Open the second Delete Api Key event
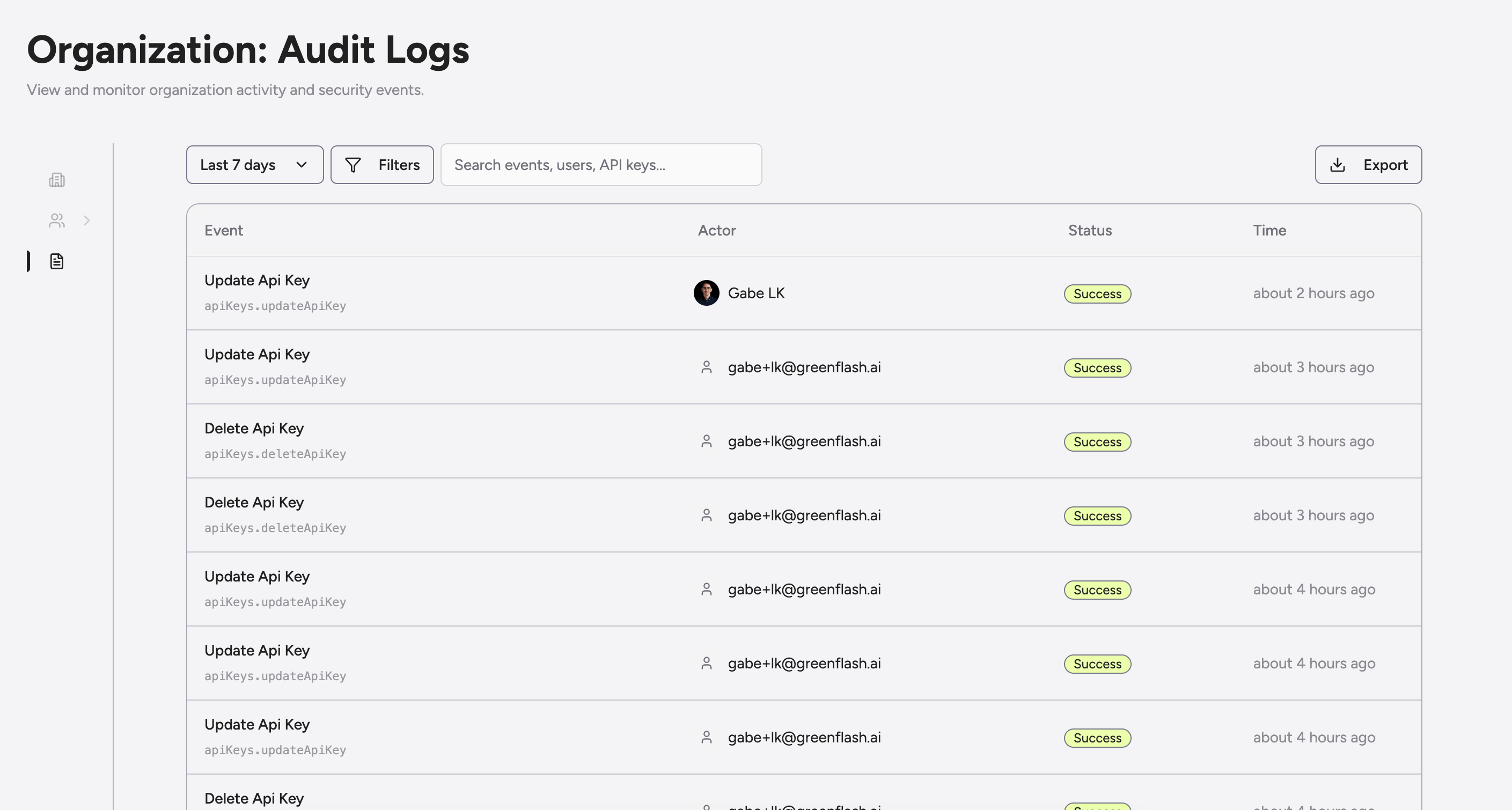 point(254,502)
